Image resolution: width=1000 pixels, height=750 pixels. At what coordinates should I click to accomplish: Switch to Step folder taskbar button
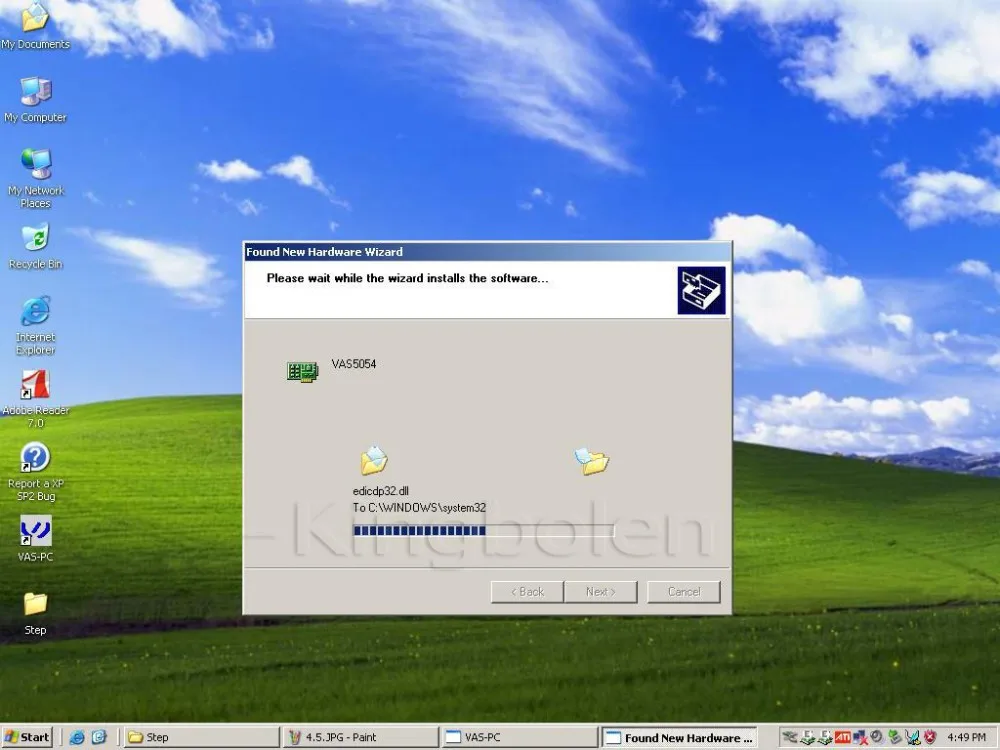click(202, 737)
